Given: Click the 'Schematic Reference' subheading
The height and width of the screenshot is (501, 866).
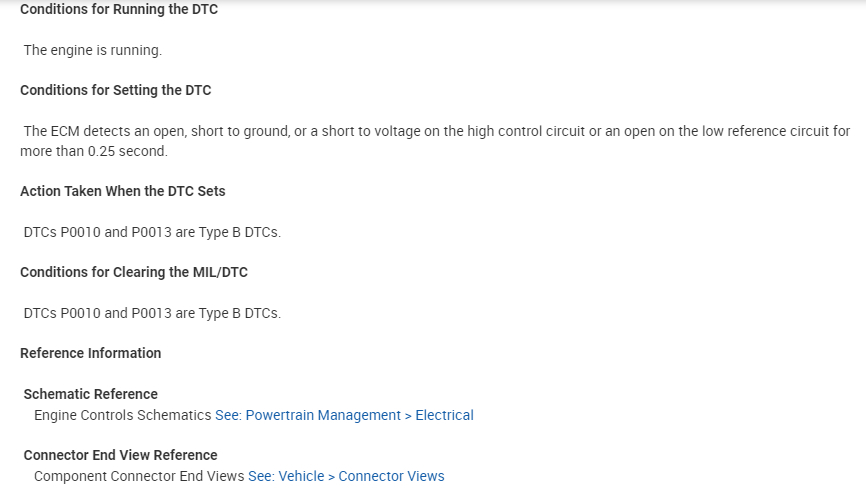Looking at the screenshot, I should point(91,394).
